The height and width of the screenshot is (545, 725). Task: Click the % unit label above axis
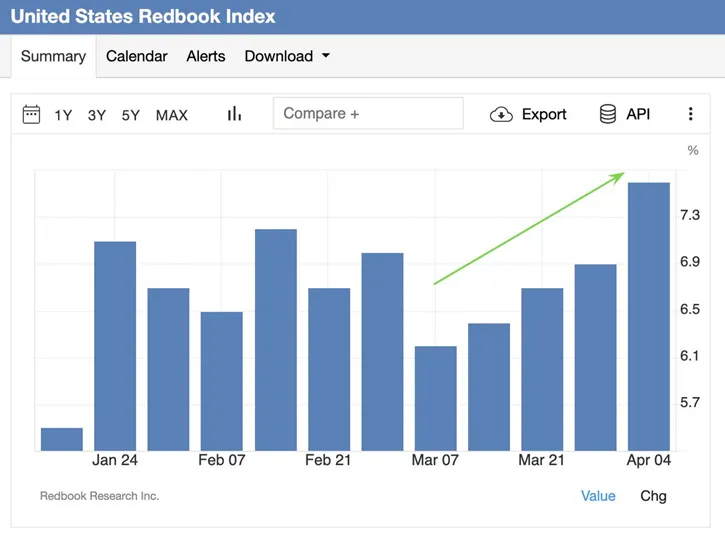[693, 150]
